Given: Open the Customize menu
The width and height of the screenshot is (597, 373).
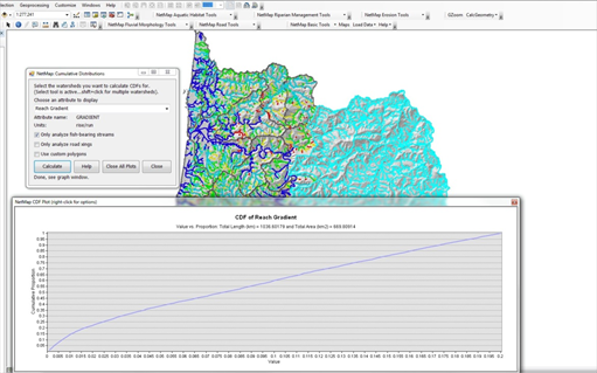Looking at the screenshot, I should tap(65, 5).
